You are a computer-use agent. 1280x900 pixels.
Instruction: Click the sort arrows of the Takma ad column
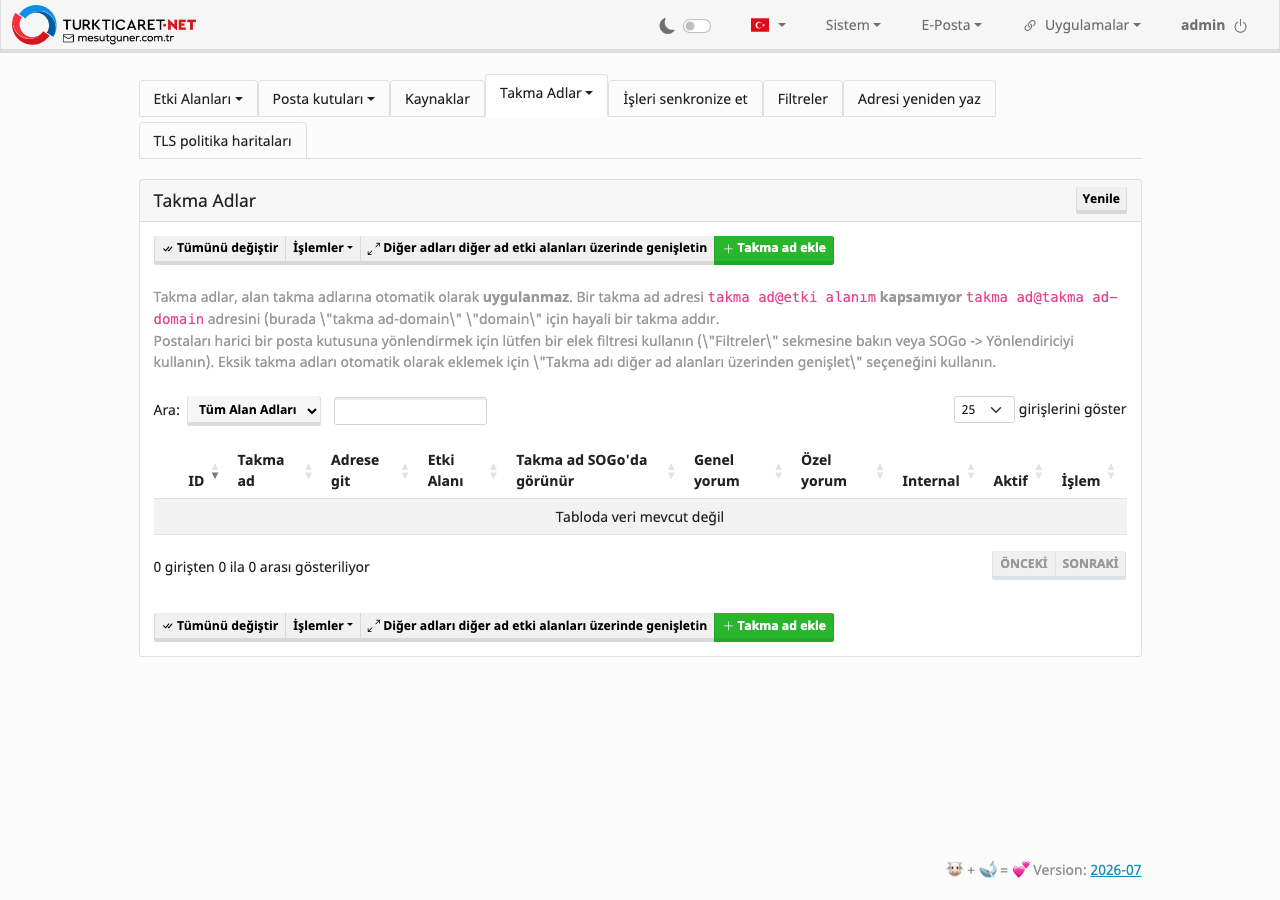click(x=308, y=471)
